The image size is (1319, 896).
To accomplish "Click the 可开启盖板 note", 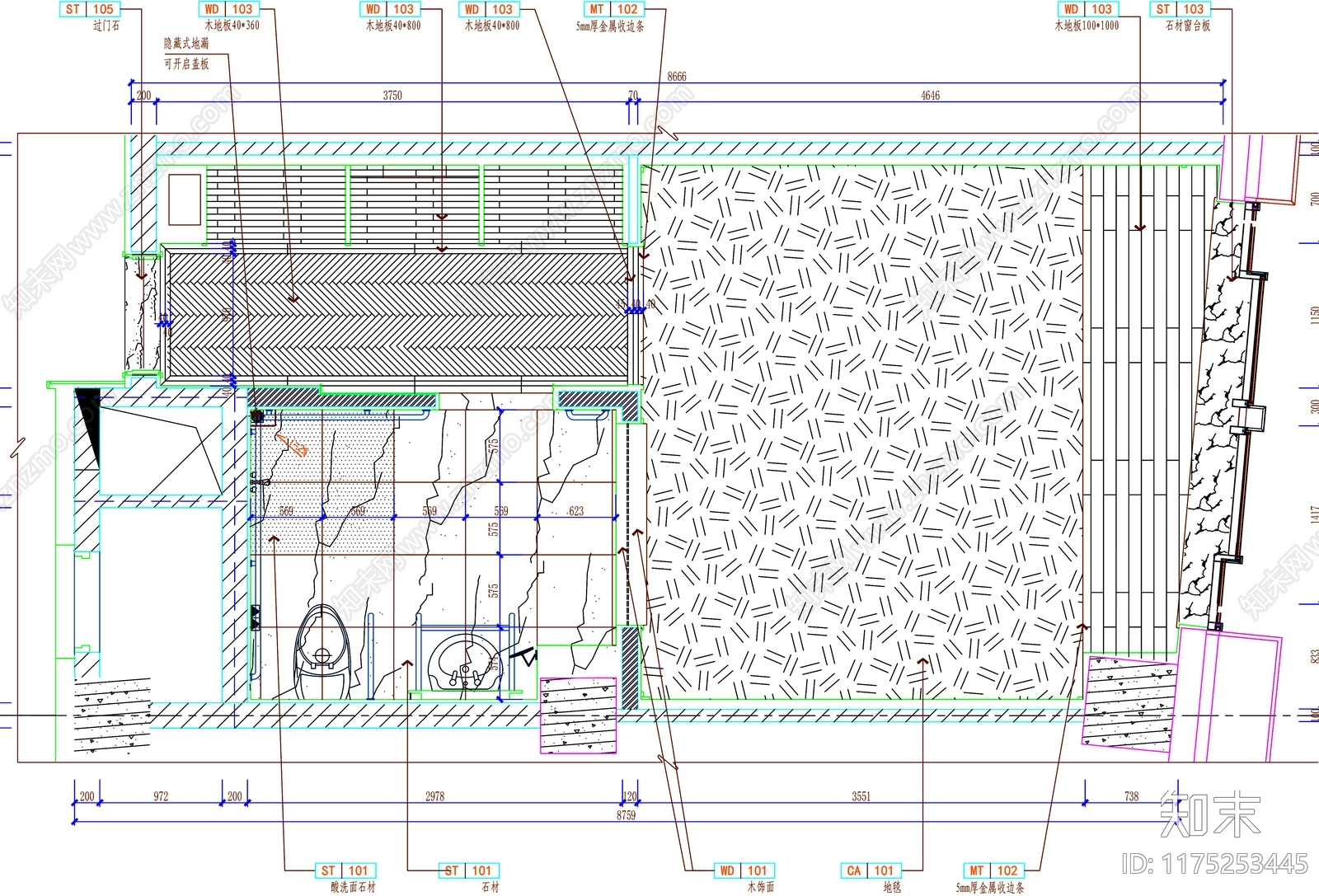I will tap(186, 63).
